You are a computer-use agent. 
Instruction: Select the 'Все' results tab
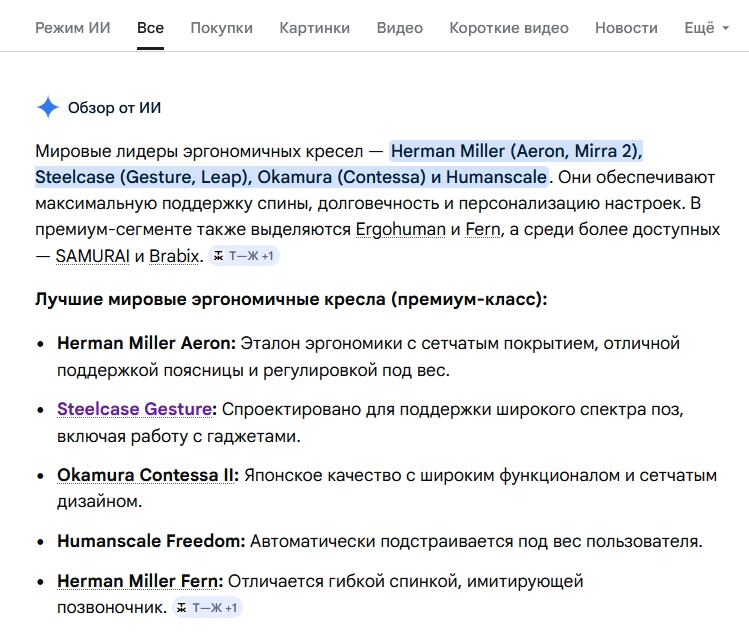[x=150, y=28]
